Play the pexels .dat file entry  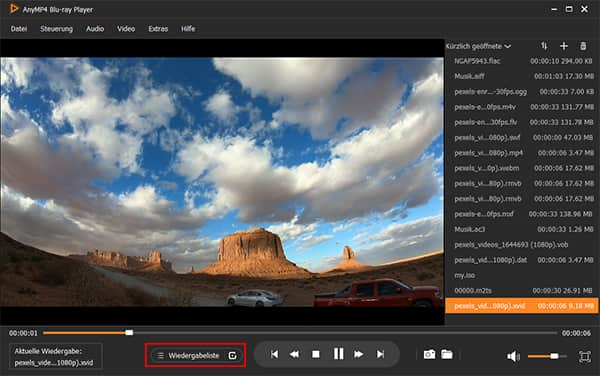(522, 260)
